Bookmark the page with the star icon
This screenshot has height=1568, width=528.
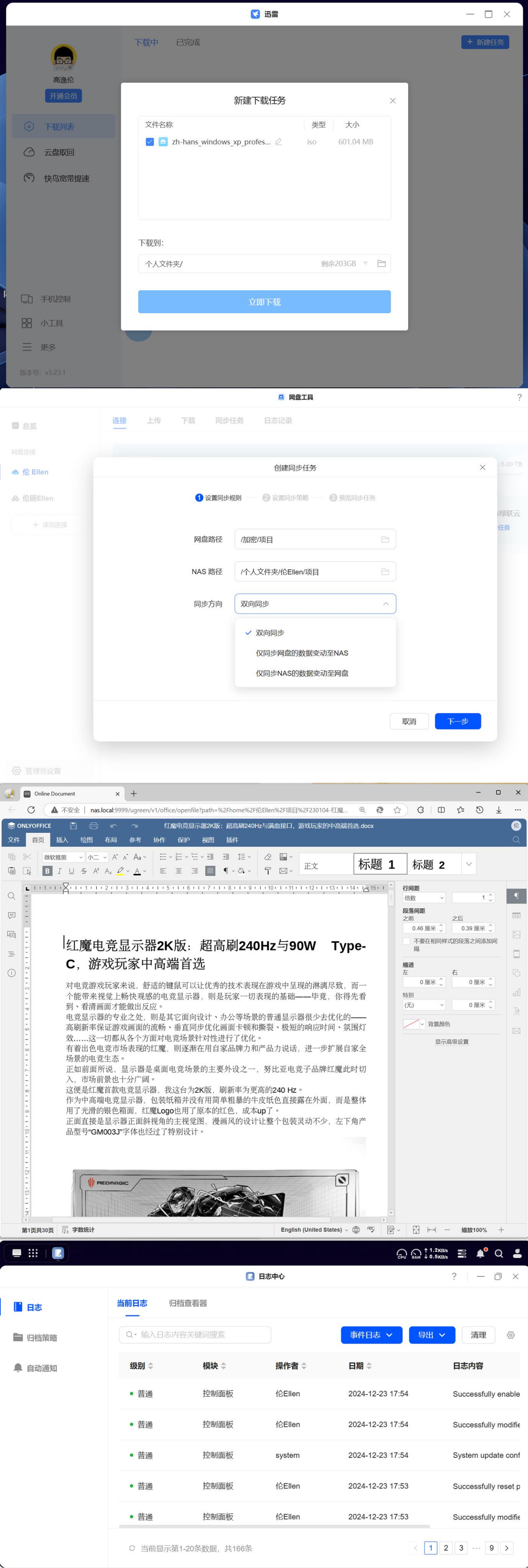(397, 809)
